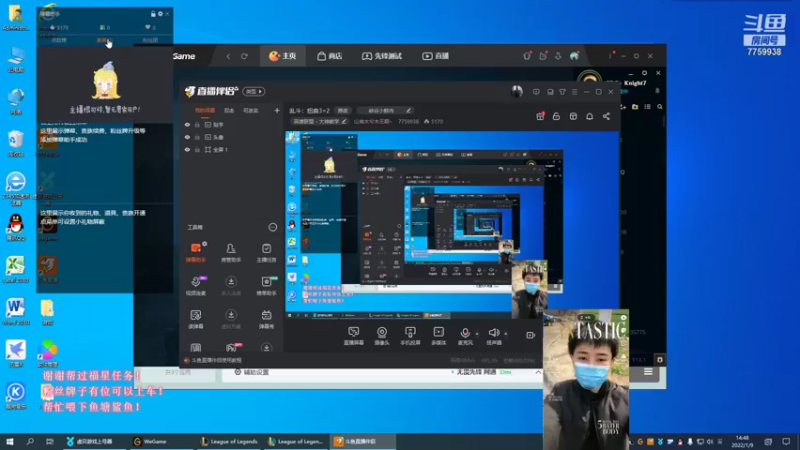This screenshot has height=450, width=800.
Task: Open WeGame 先锋测试 tab
Action: click(382, 56)
